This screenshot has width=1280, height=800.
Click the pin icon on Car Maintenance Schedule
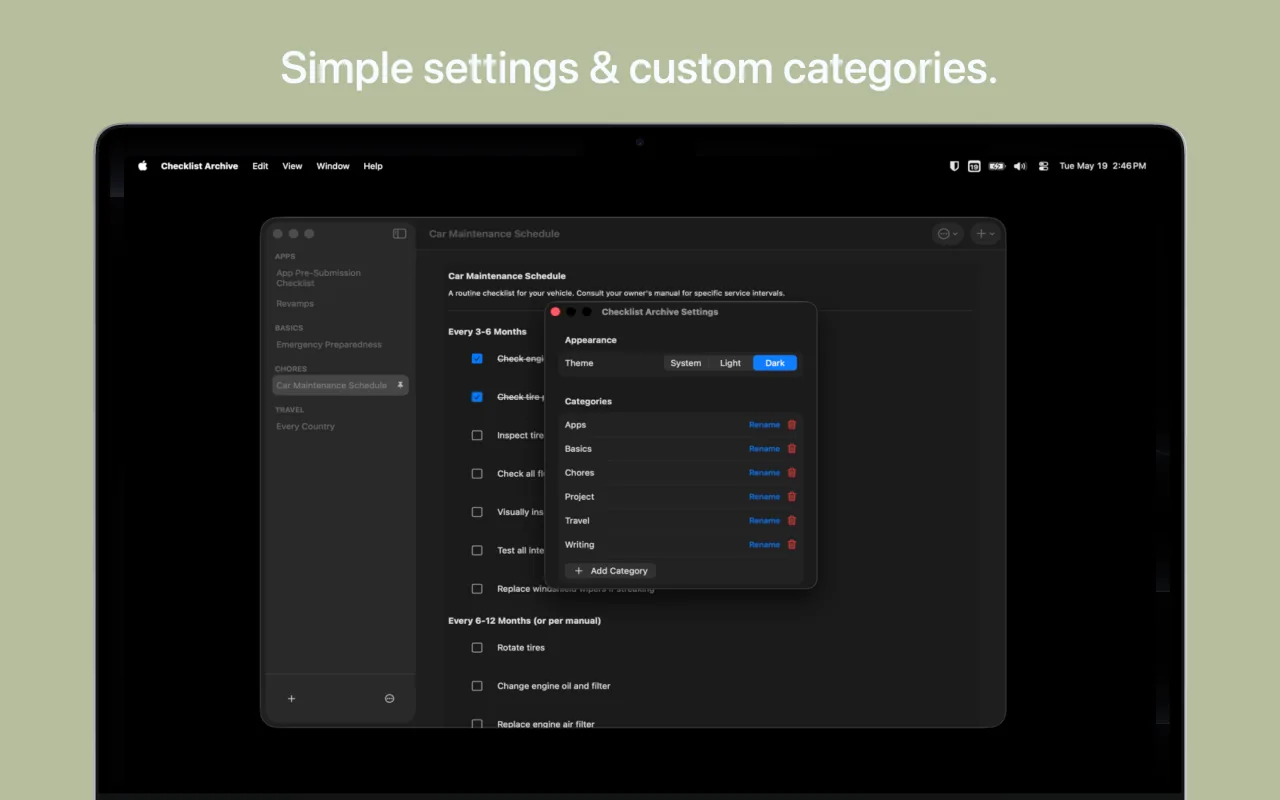click(x=400, y=385)
